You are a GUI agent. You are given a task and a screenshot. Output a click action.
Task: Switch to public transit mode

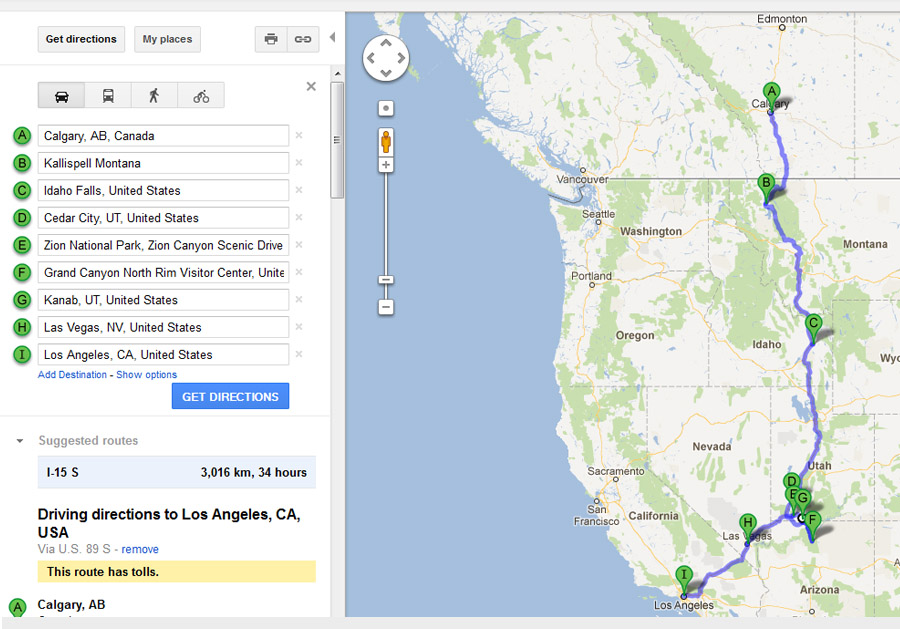108,96
